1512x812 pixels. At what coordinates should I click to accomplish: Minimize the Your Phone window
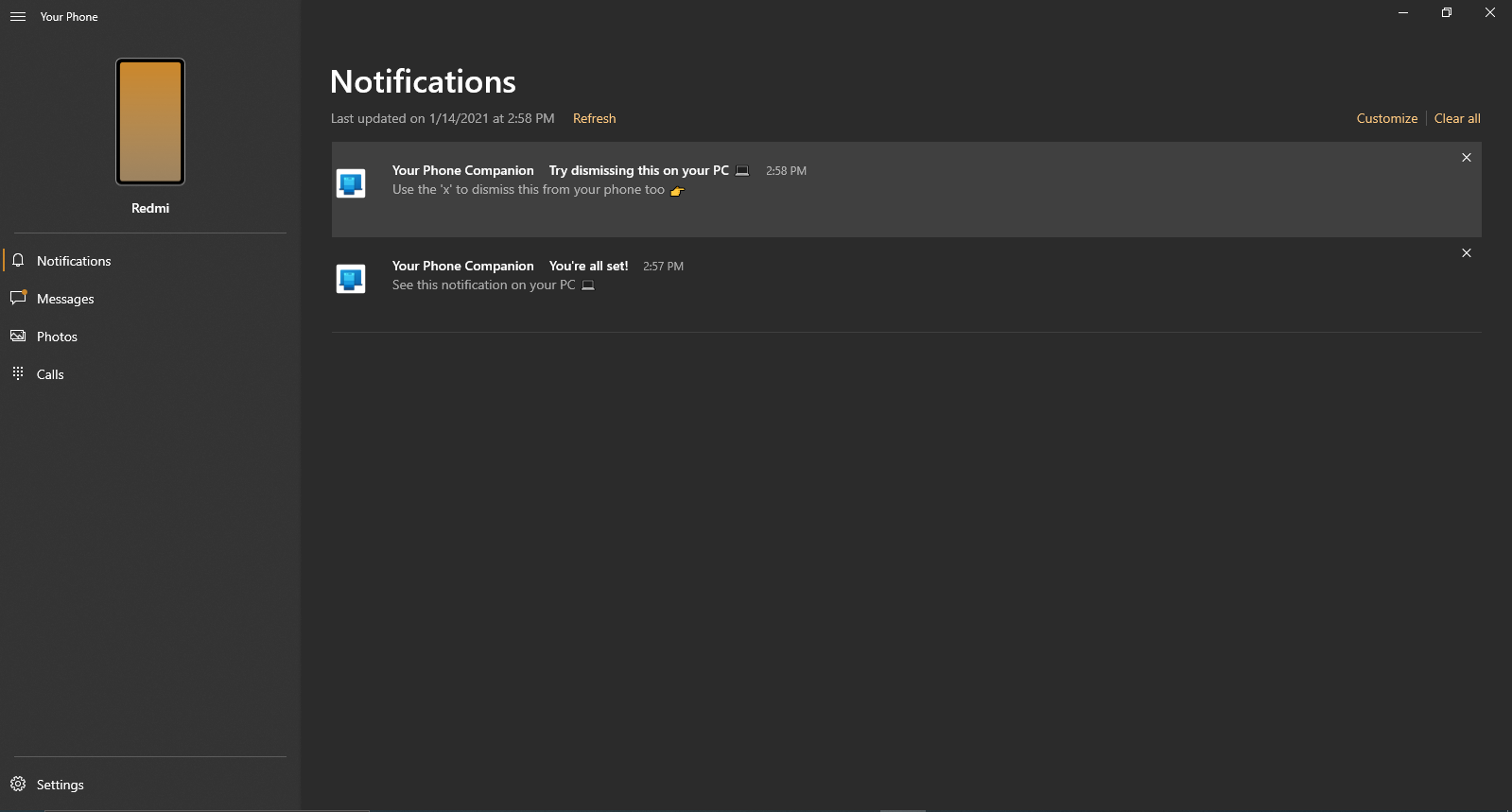[x=1403, y=12]
